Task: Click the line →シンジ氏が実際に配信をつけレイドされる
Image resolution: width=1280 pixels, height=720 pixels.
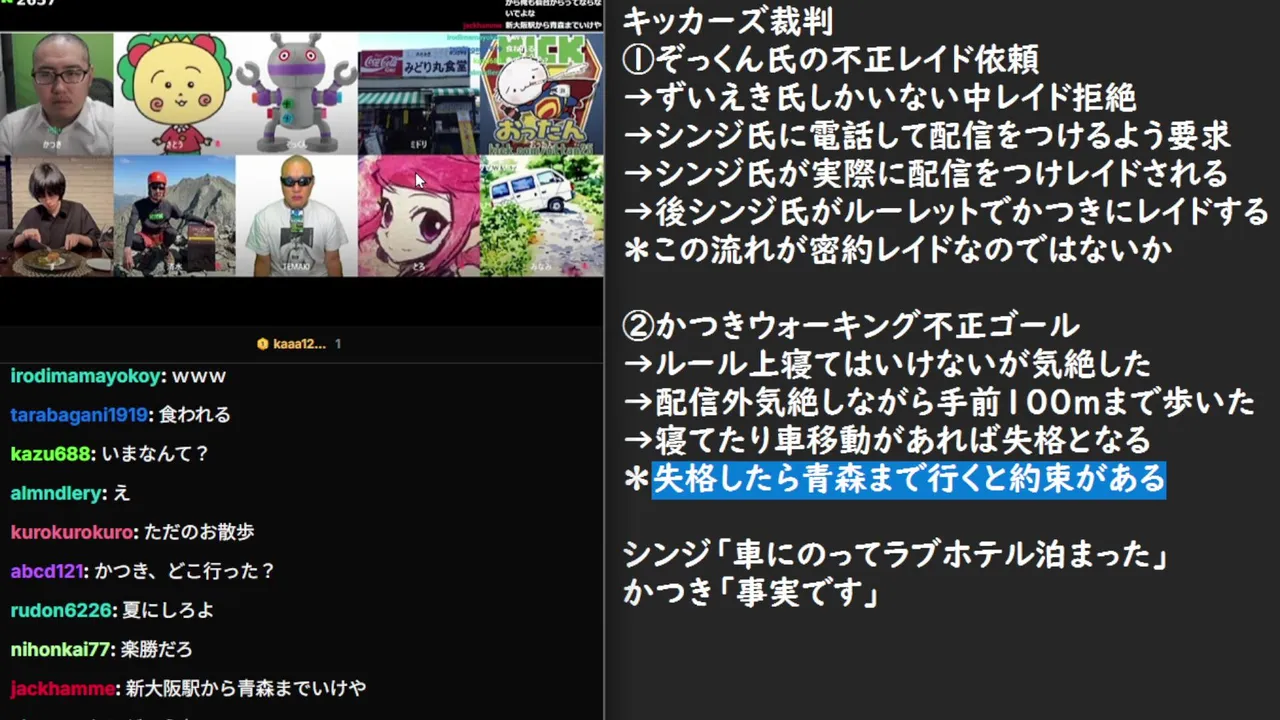Action: (925, 173)
